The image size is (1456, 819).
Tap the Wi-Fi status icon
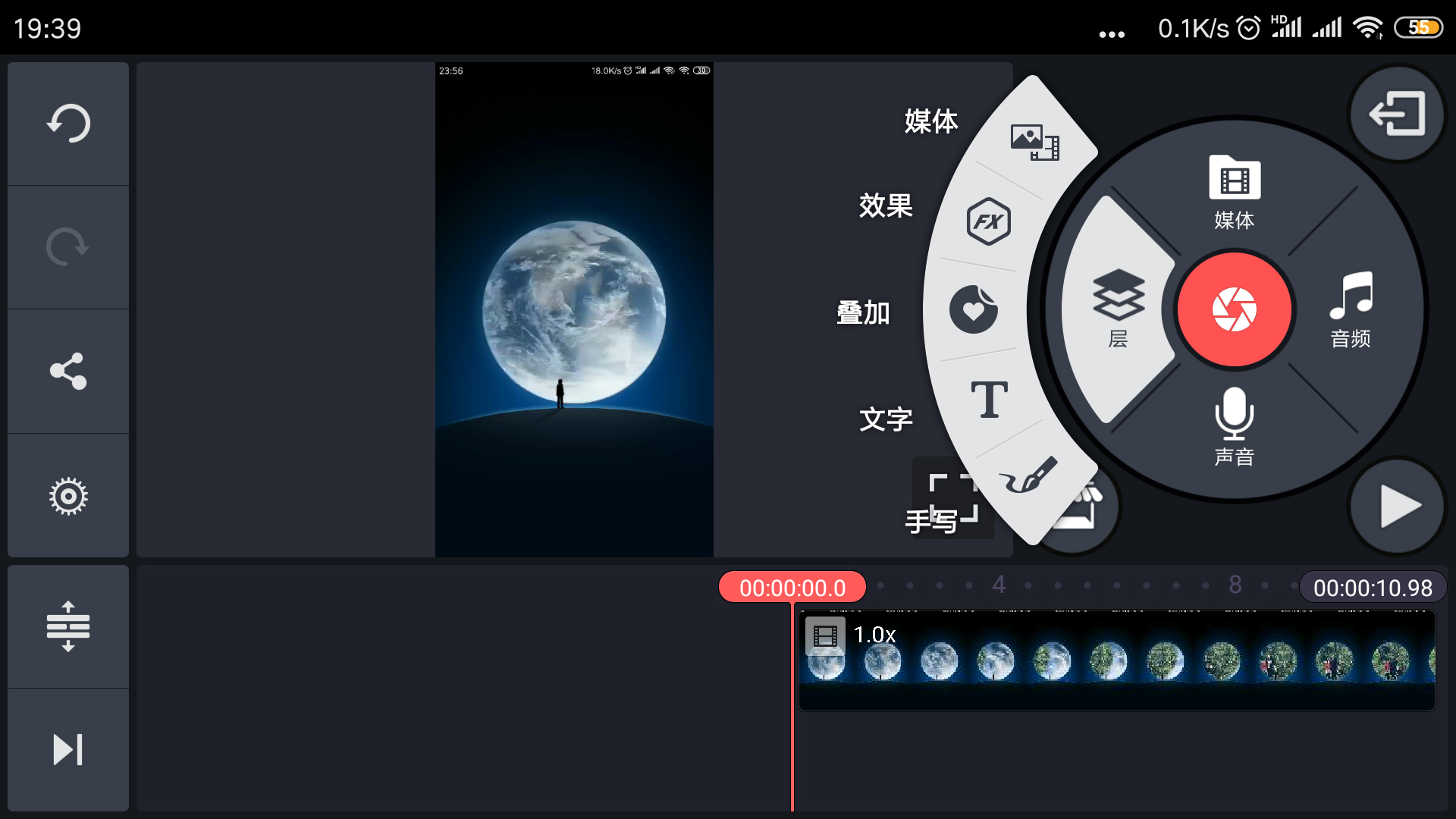(x=1369, y=28)
